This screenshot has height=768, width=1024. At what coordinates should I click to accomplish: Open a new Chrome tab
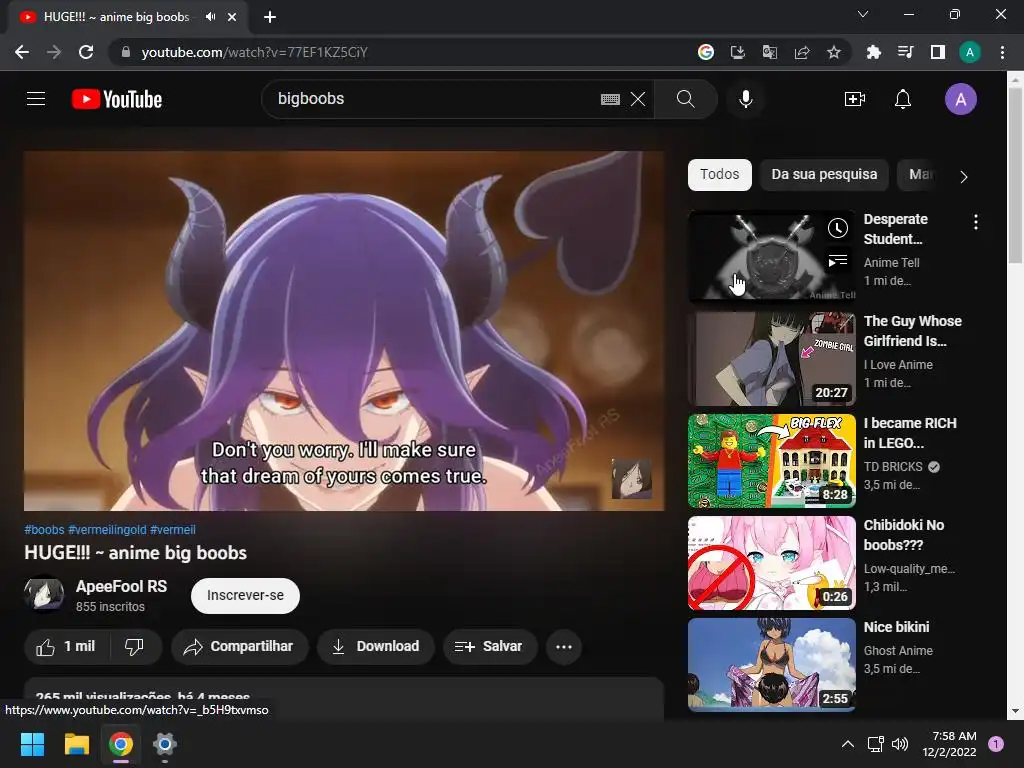pos(270,17)
